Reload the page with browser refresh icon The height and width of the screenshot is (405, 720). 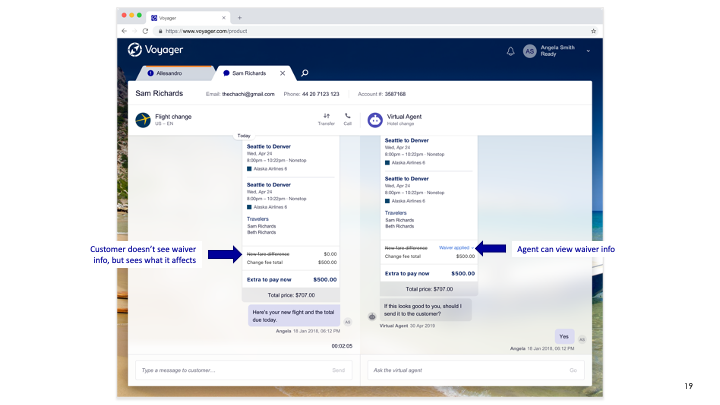[145, 31]
